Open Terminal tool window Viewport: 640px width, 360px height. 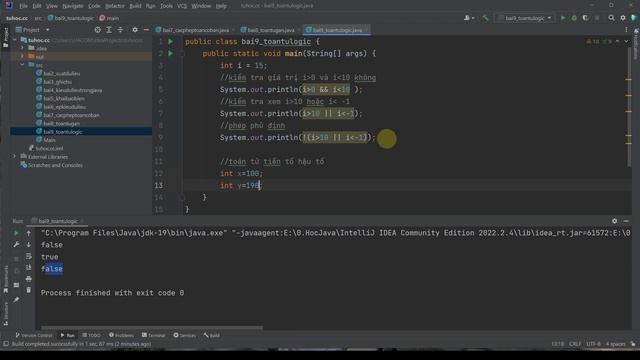pos(153,335)
